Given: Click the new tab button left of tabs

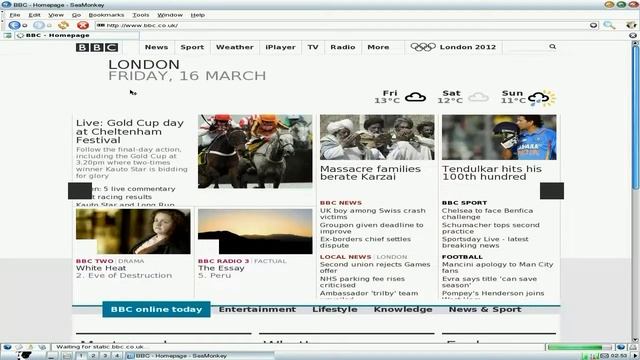Looking at the screenshot, I should tap(7, 36).
